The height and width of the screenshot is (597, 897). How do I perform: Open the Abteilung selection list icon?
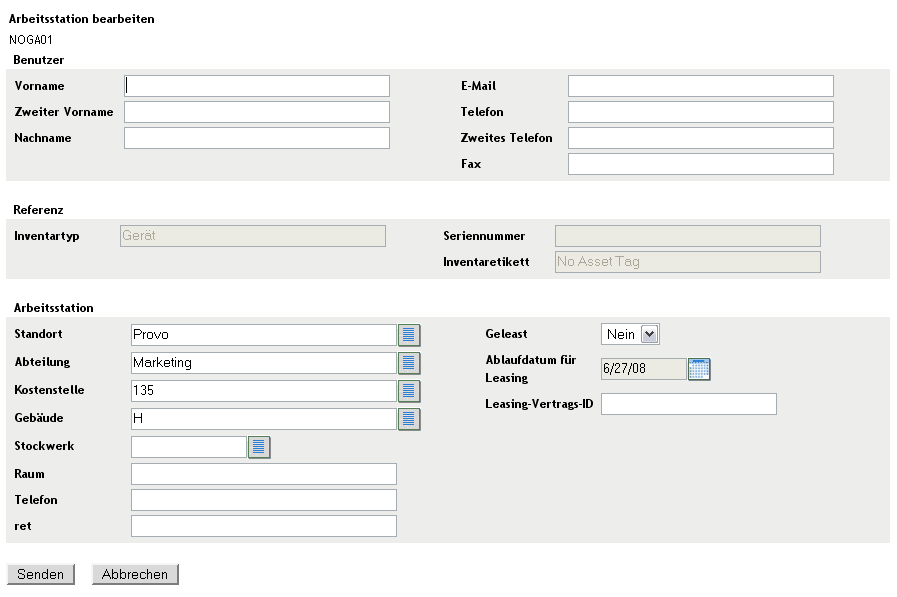tap(409, 363)
